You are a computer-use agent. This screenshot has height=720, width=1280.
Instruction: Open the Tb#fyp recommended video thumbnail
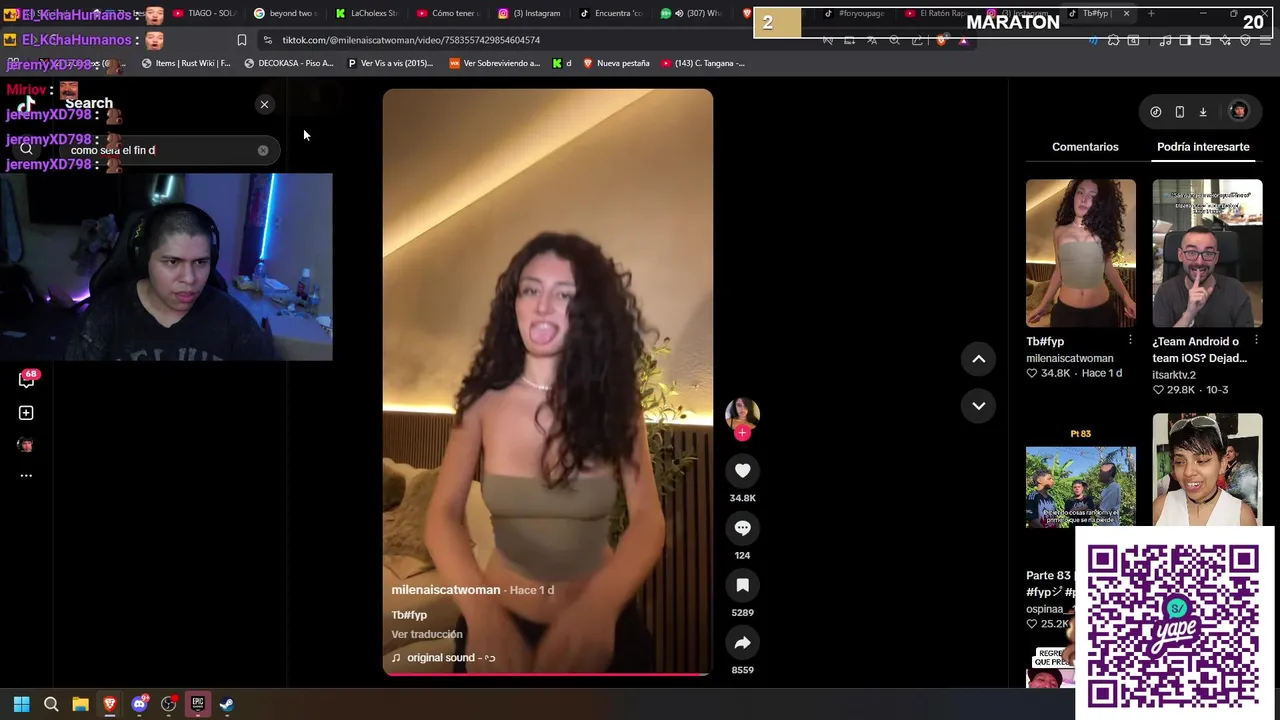point(1080,253)
